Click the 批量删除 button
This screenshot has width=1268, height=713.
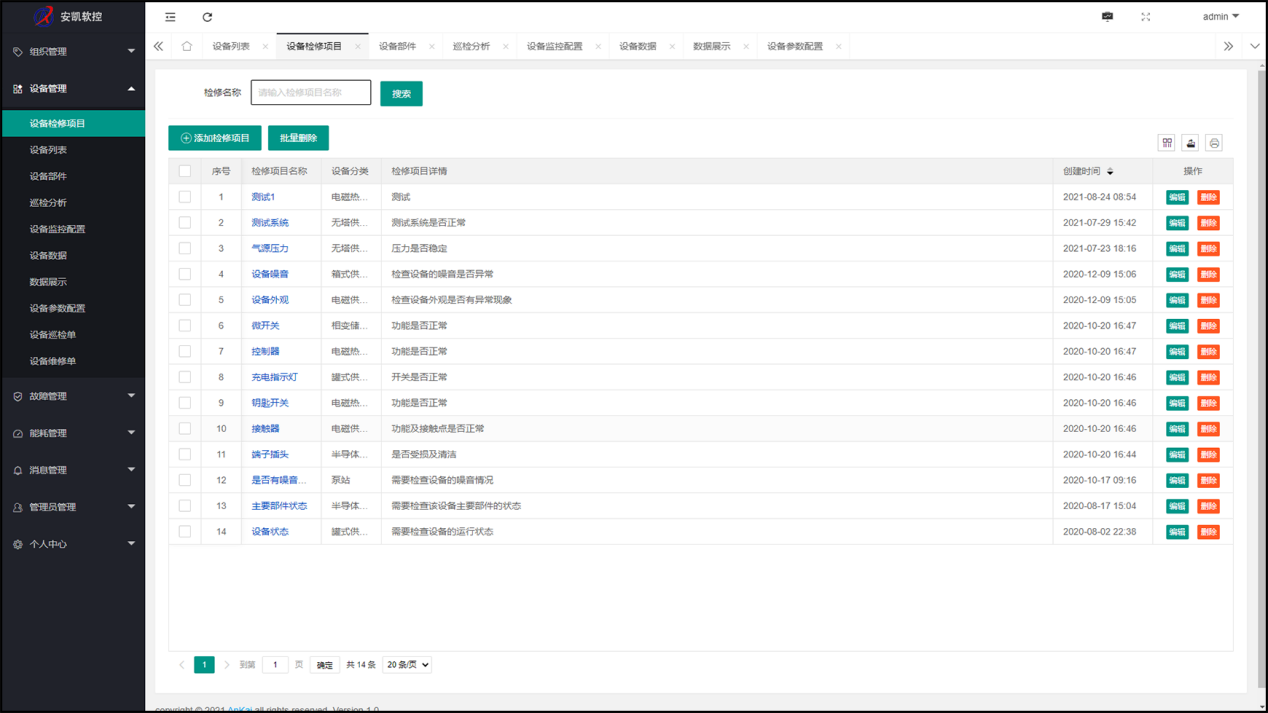[x=298, y=138]
